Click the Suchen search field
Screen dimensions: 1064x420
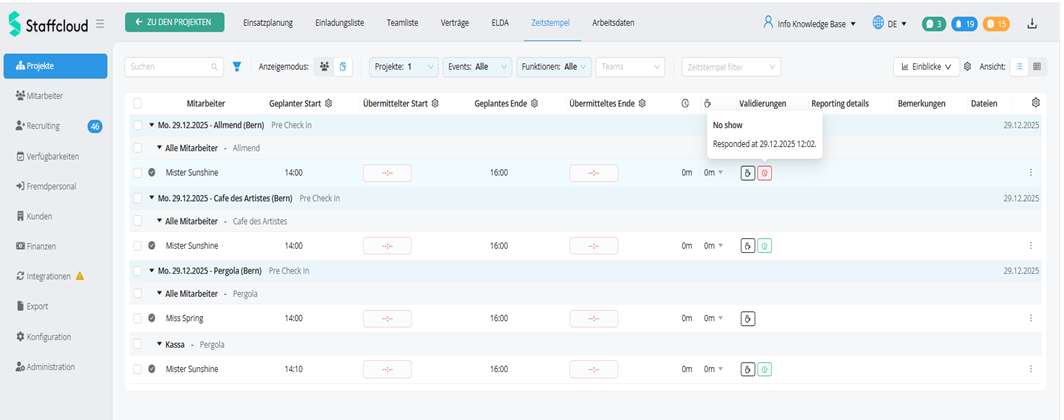click(x=174, y=66)
